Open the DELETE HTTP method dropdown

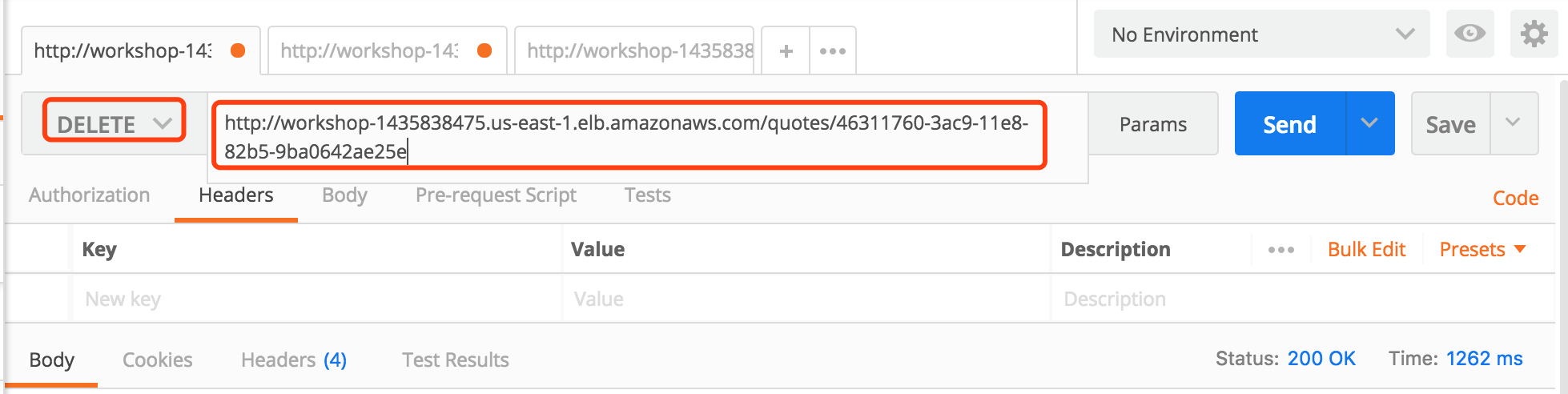coord(114,123)
